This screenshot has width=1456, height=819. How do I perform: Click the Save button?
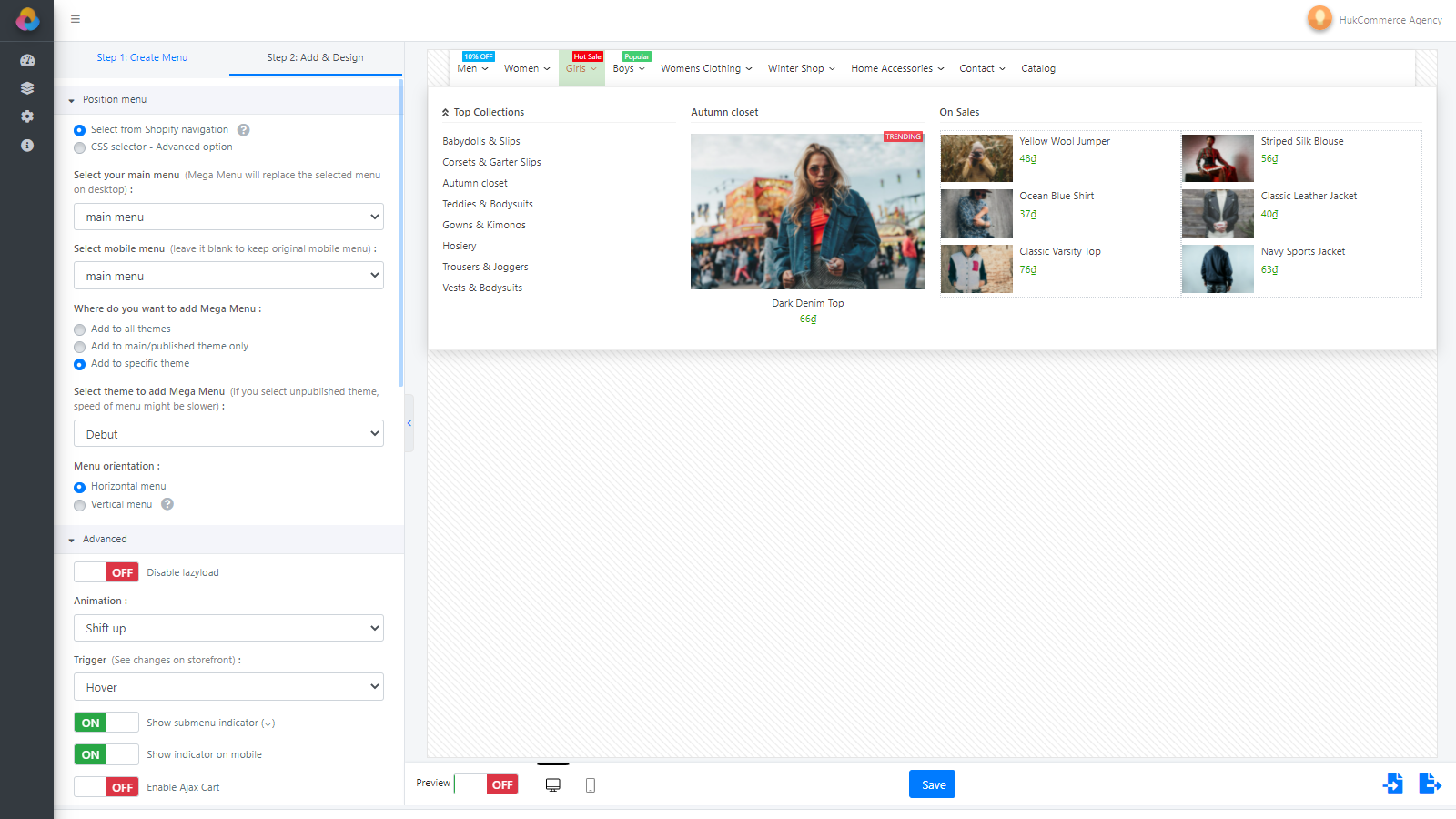[x=932, y=784]
